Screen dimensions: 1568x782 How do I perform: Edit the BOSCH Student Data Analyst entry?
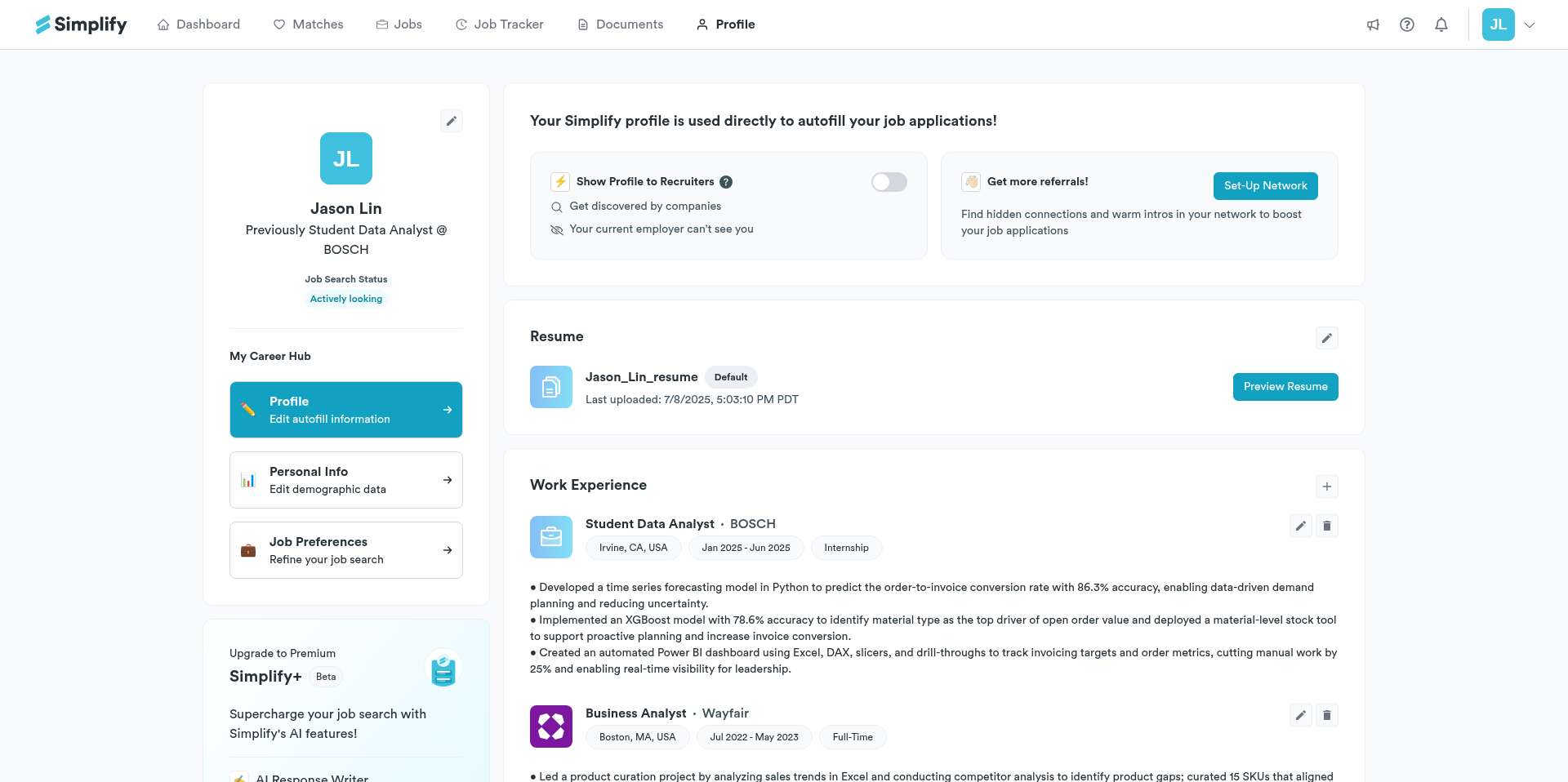coord(1301,526)
